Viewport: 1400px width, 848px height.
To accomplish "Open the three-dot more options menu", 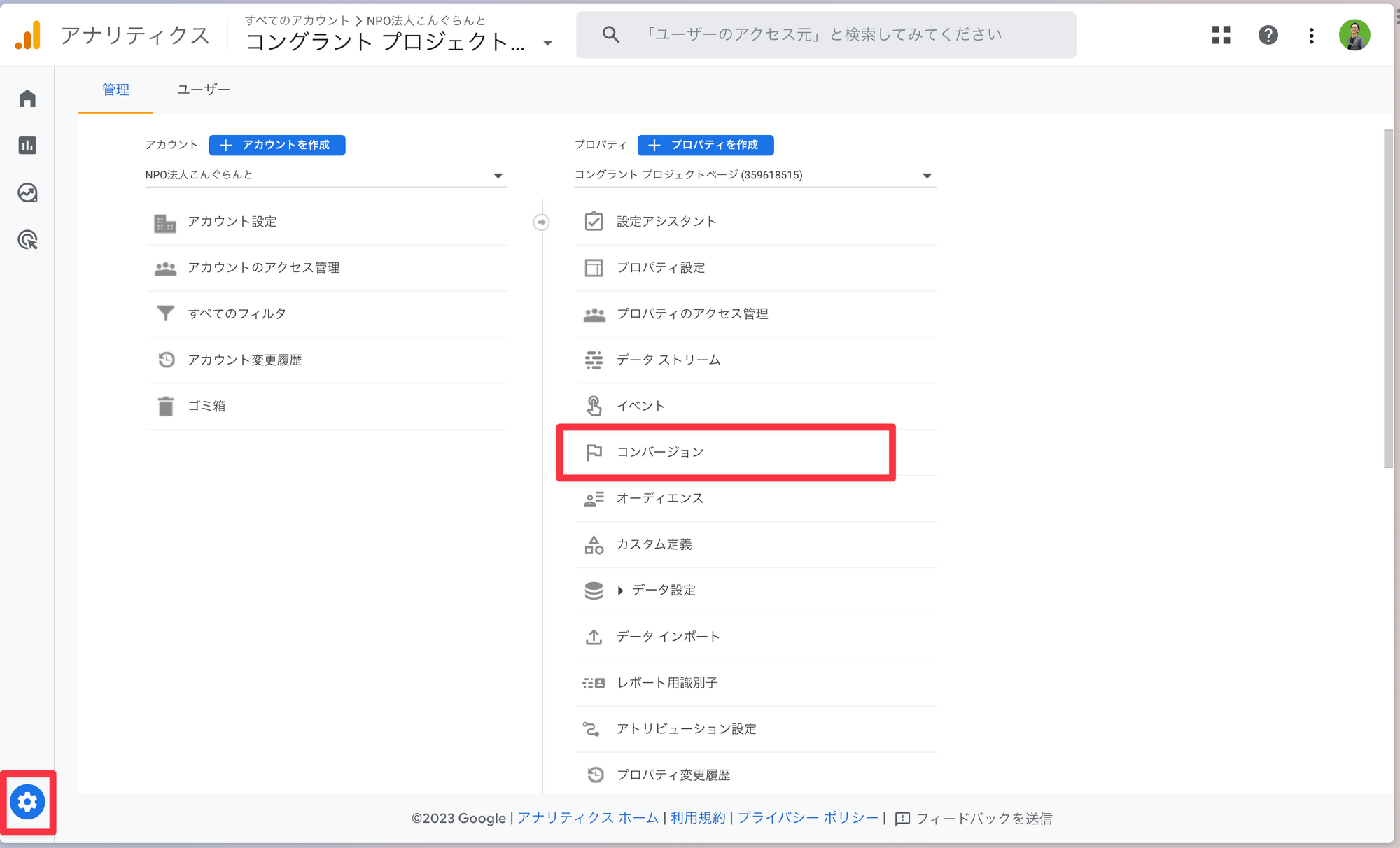I will pos(1312,36).
